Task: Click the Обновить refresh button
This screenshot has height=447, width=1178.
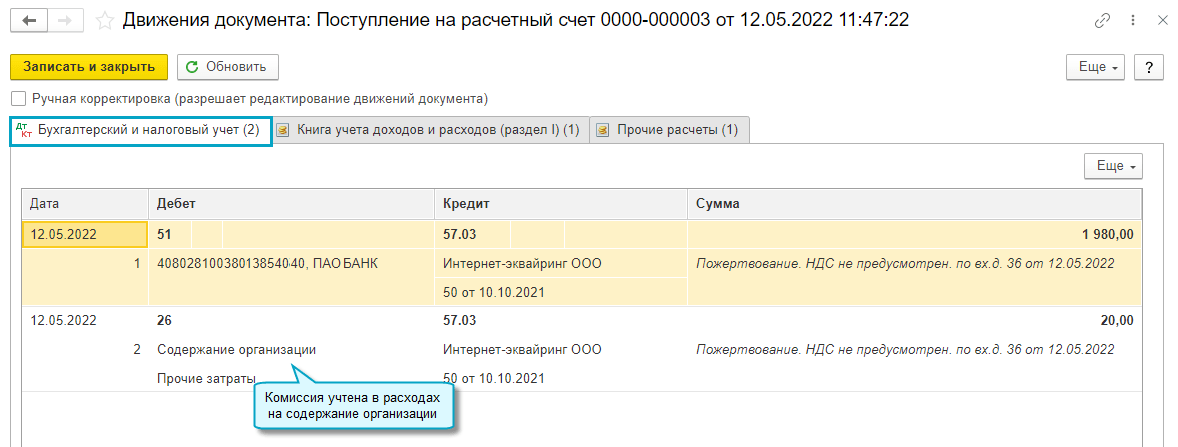Action: (227, 67)
